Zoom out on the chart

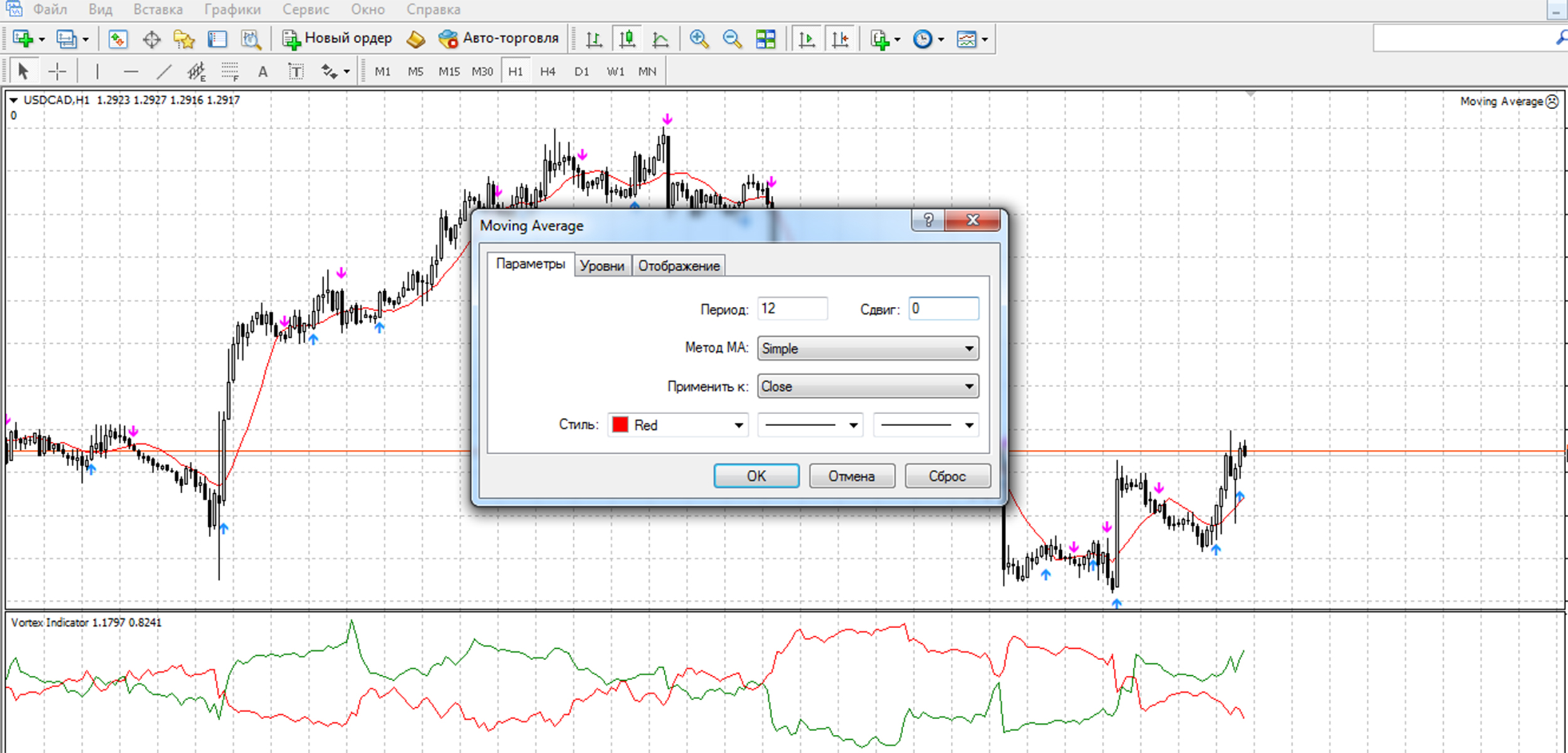tap(731, 40)
